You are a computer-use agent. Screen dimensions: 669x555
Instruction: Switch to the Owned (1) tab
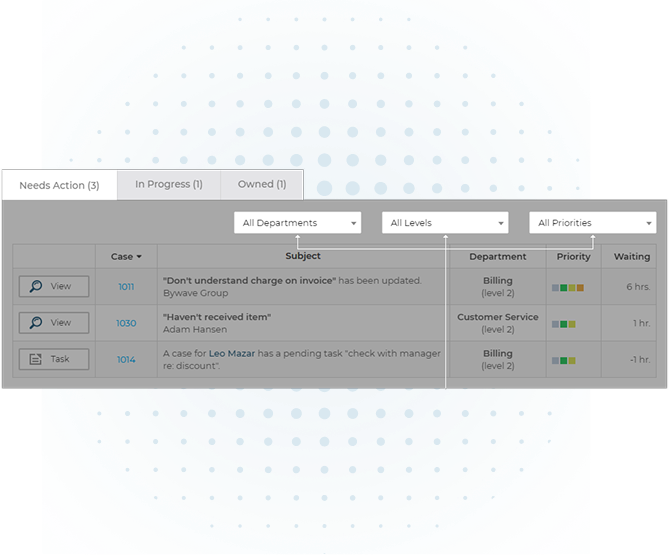(x=262, y=184)
